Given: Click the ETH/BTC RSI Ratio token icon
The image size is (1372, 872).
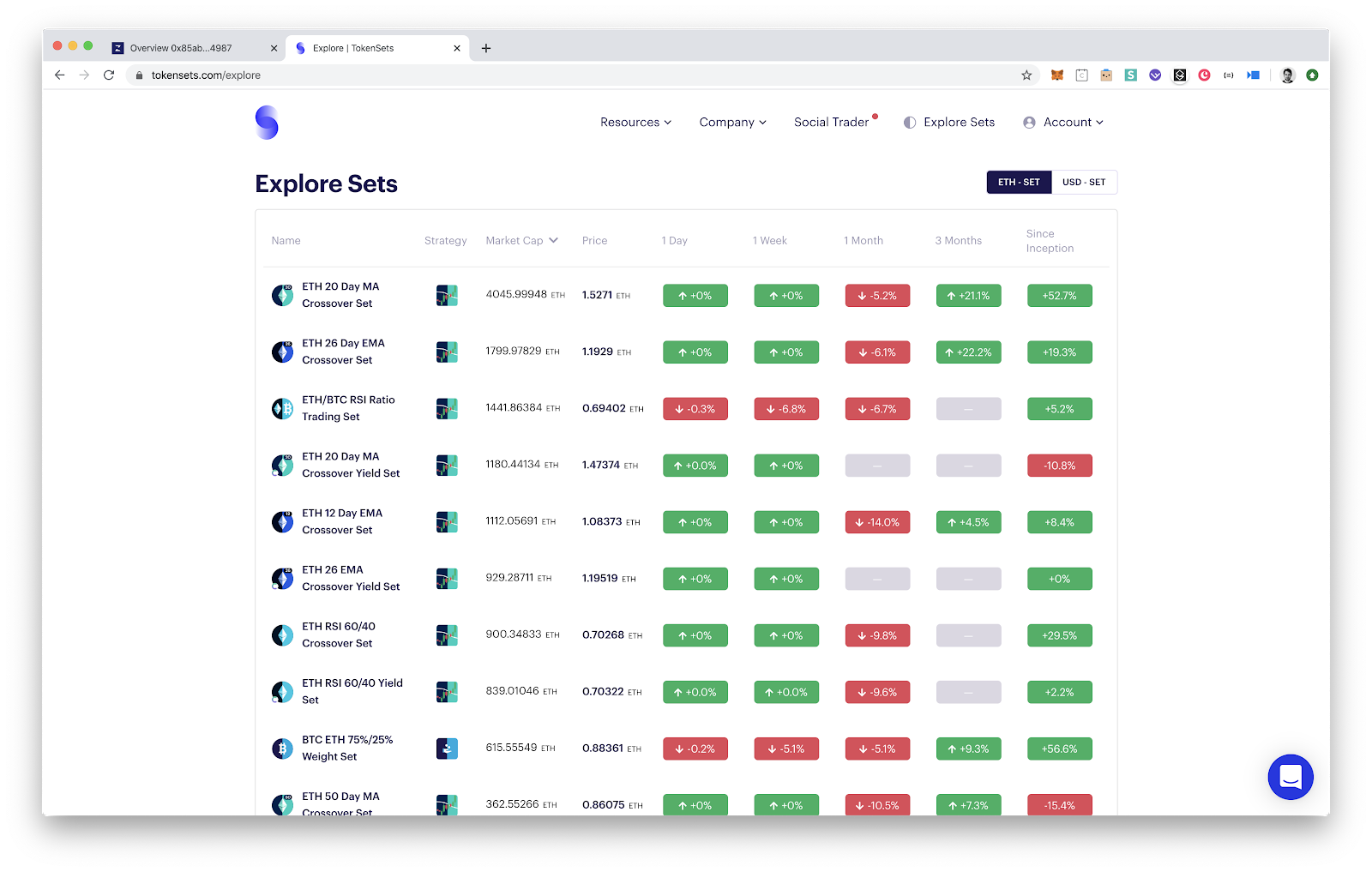Looking at the screenshot, I should (282, 409).
